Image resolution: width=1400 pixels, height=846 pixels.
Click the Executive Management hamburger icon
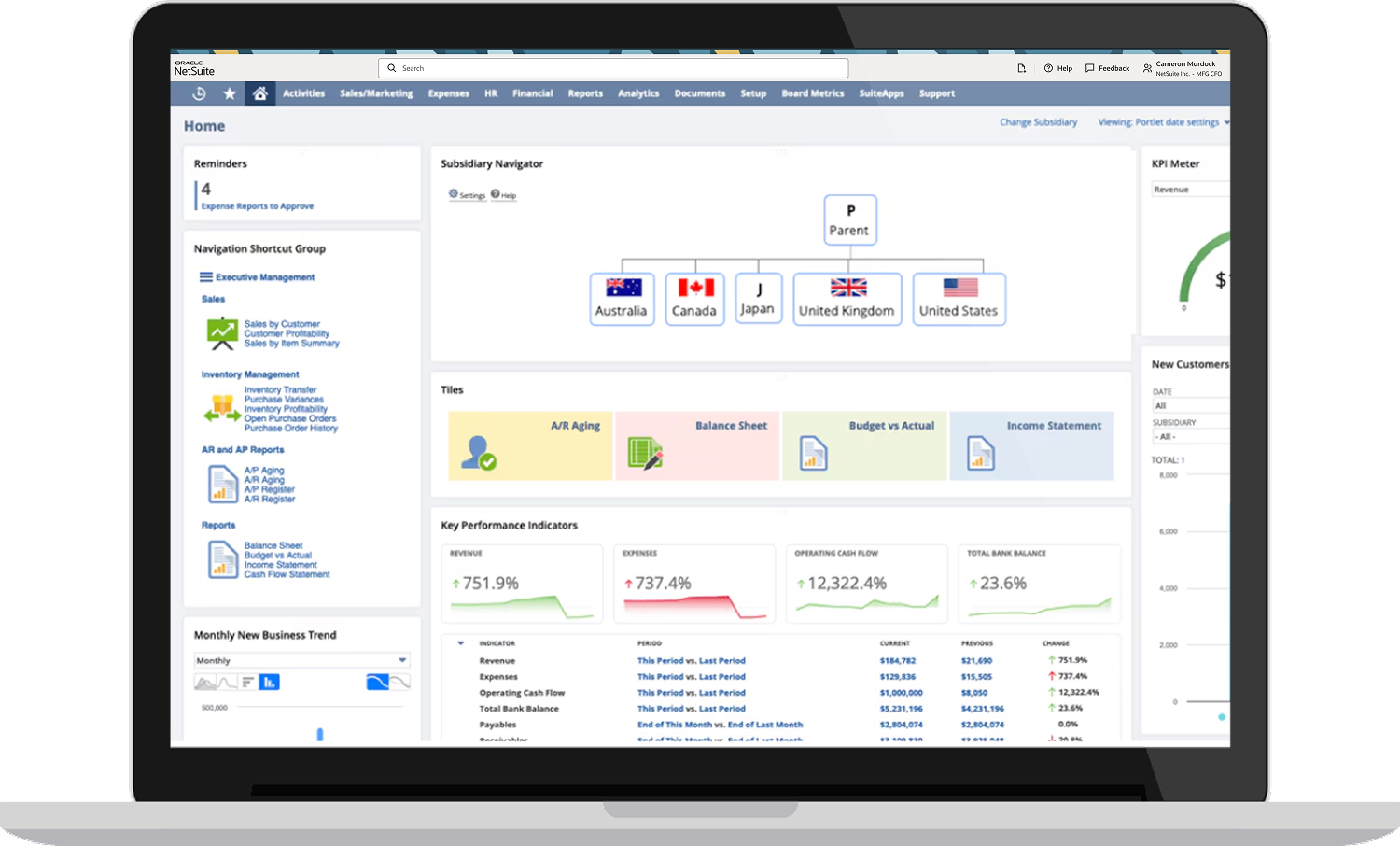(x=206, y=277)
